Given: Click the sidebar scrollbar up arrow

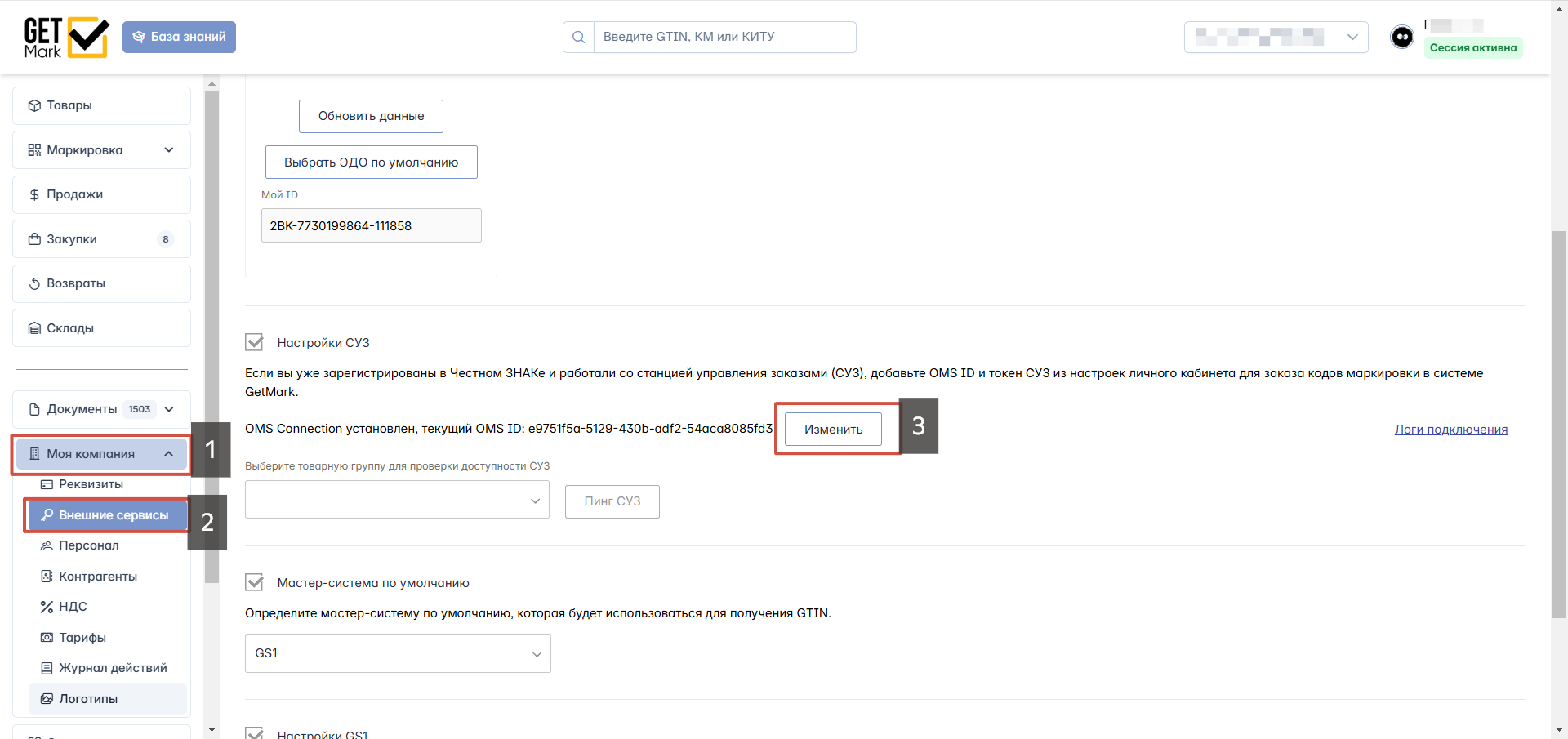Looking at the screenshot, I should tap(212, 83).
